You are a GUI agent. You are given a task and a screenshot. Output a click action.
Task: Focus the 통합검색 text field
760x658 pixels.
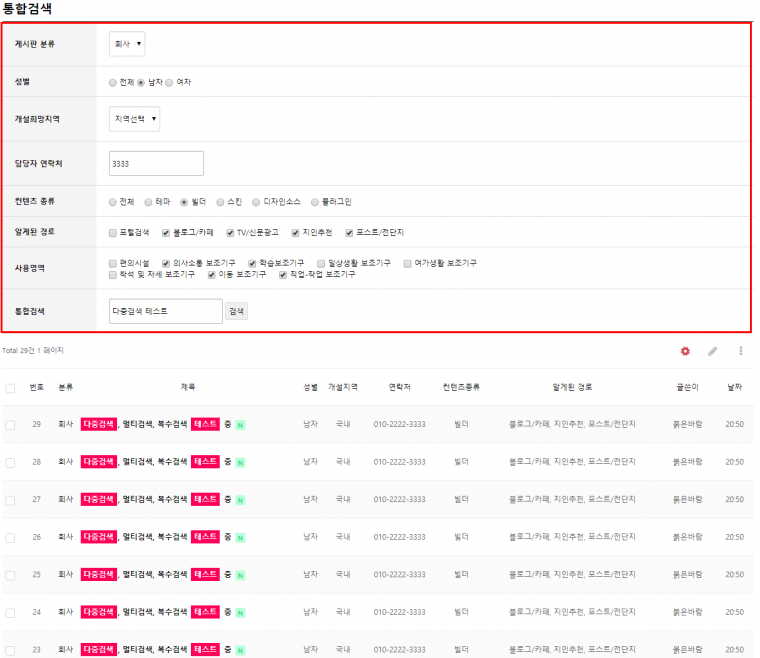click(x=165, y=311)
